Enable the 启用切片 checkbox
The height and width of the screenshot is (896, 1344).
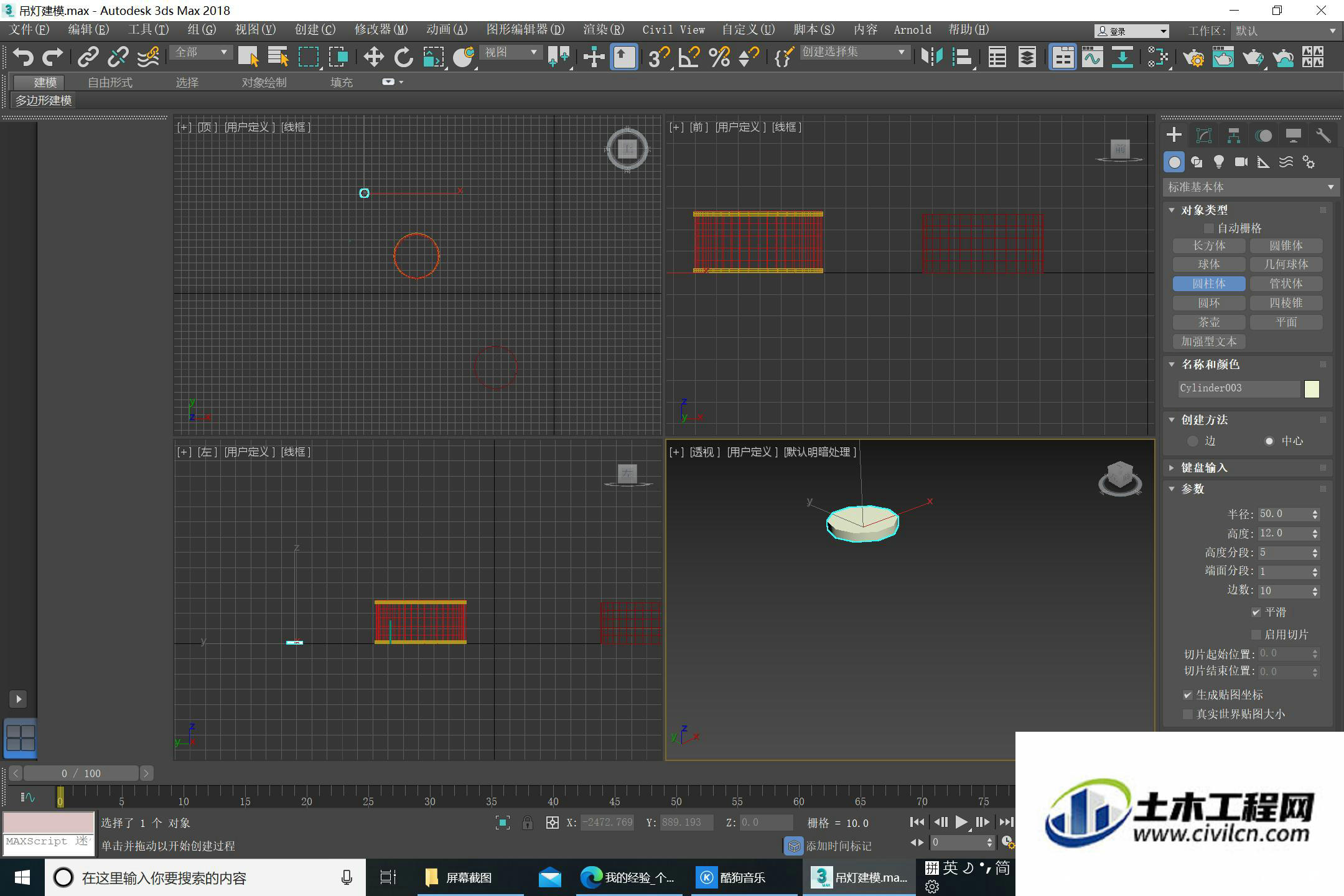point(1256,635)
